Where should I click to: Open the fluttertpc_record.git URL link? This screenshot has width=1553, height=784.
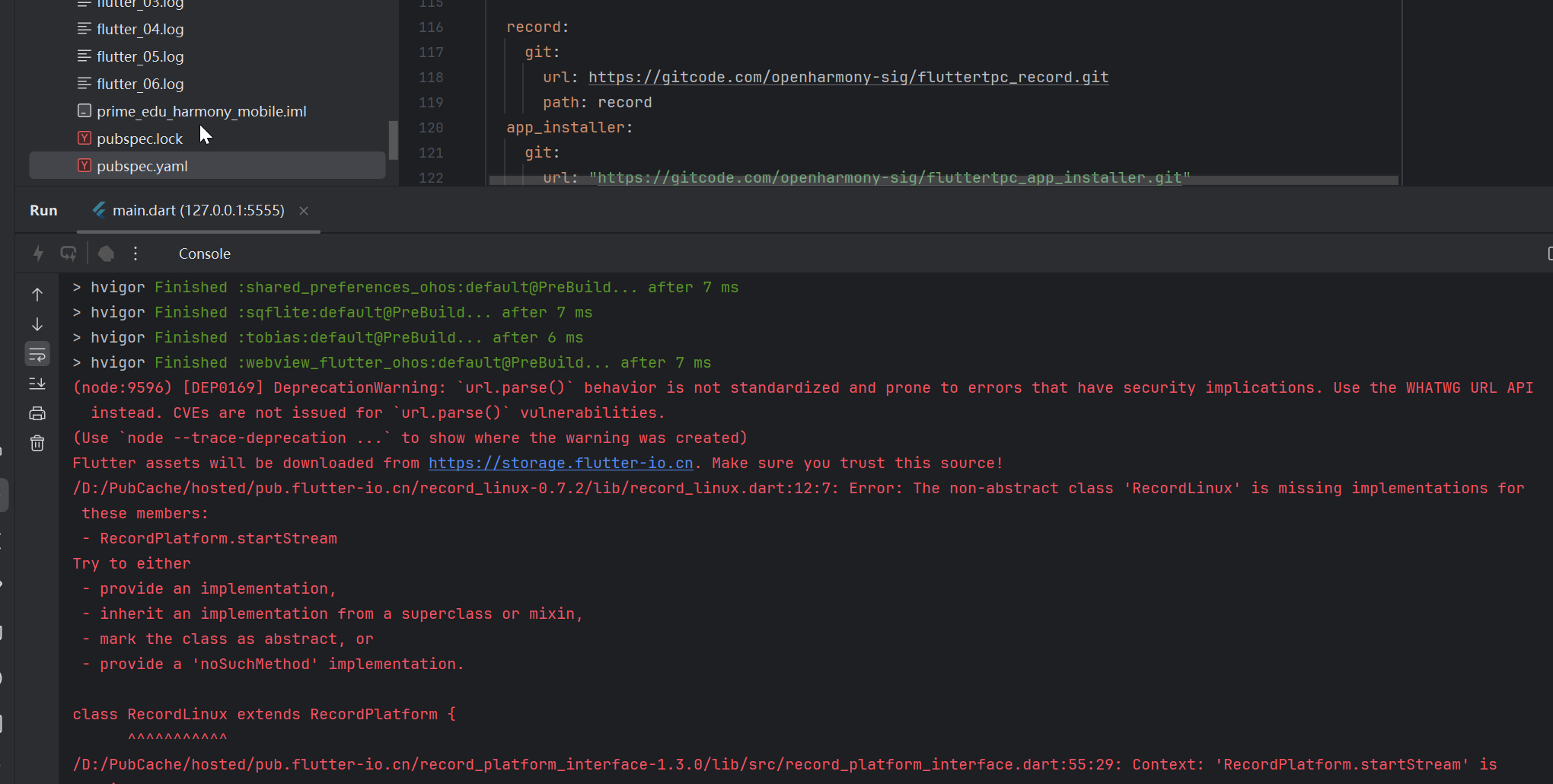(x=848, y=78)
